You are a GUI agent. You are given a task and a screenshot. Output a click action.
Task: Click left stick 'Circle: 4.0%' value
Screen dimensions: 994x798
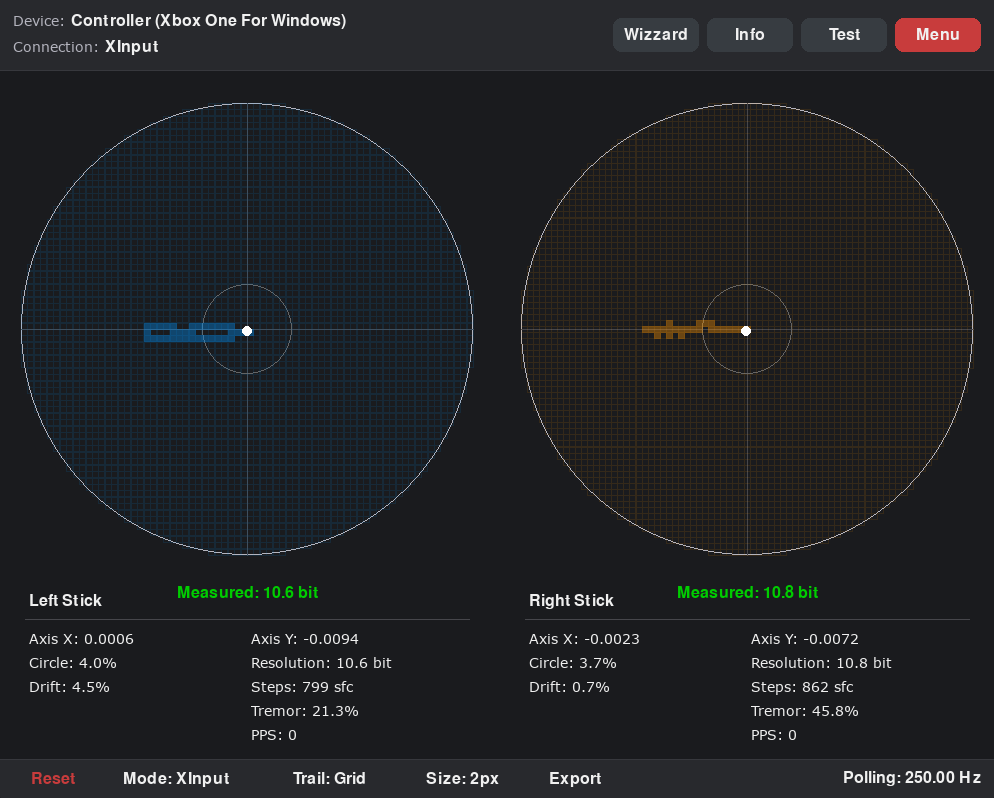pyautogui.click(x=73, y=663)
